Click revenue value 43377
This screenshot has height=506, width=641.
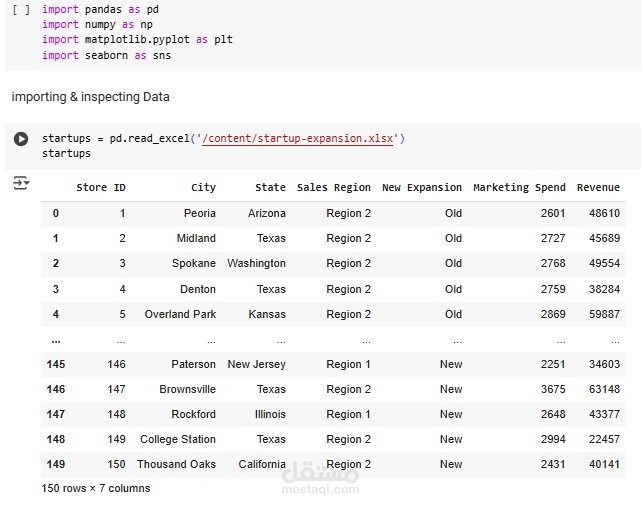pyautogui.click(x=604, y=414)
